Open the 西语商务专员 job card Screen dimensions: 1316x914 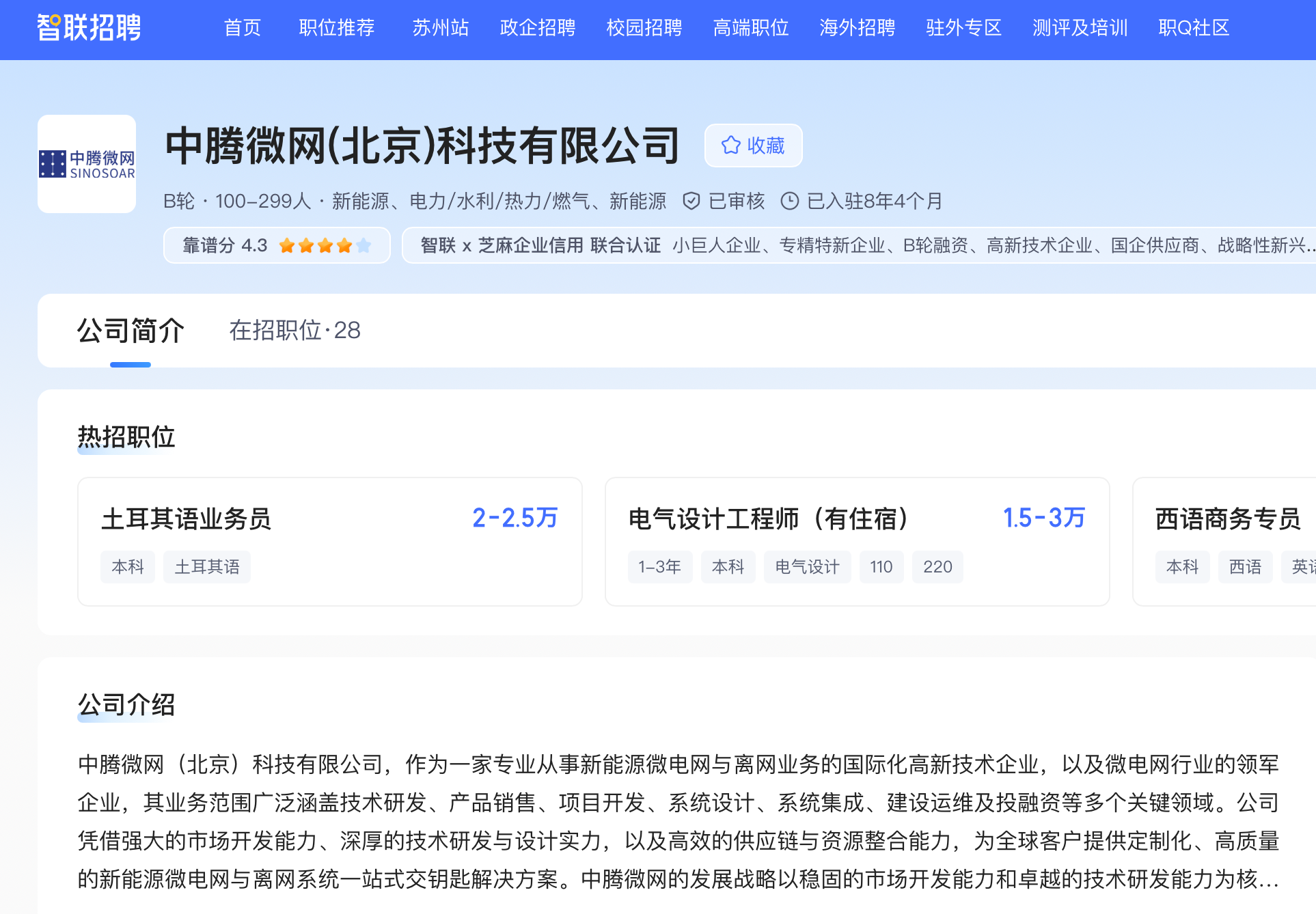tap(1227, 518)
